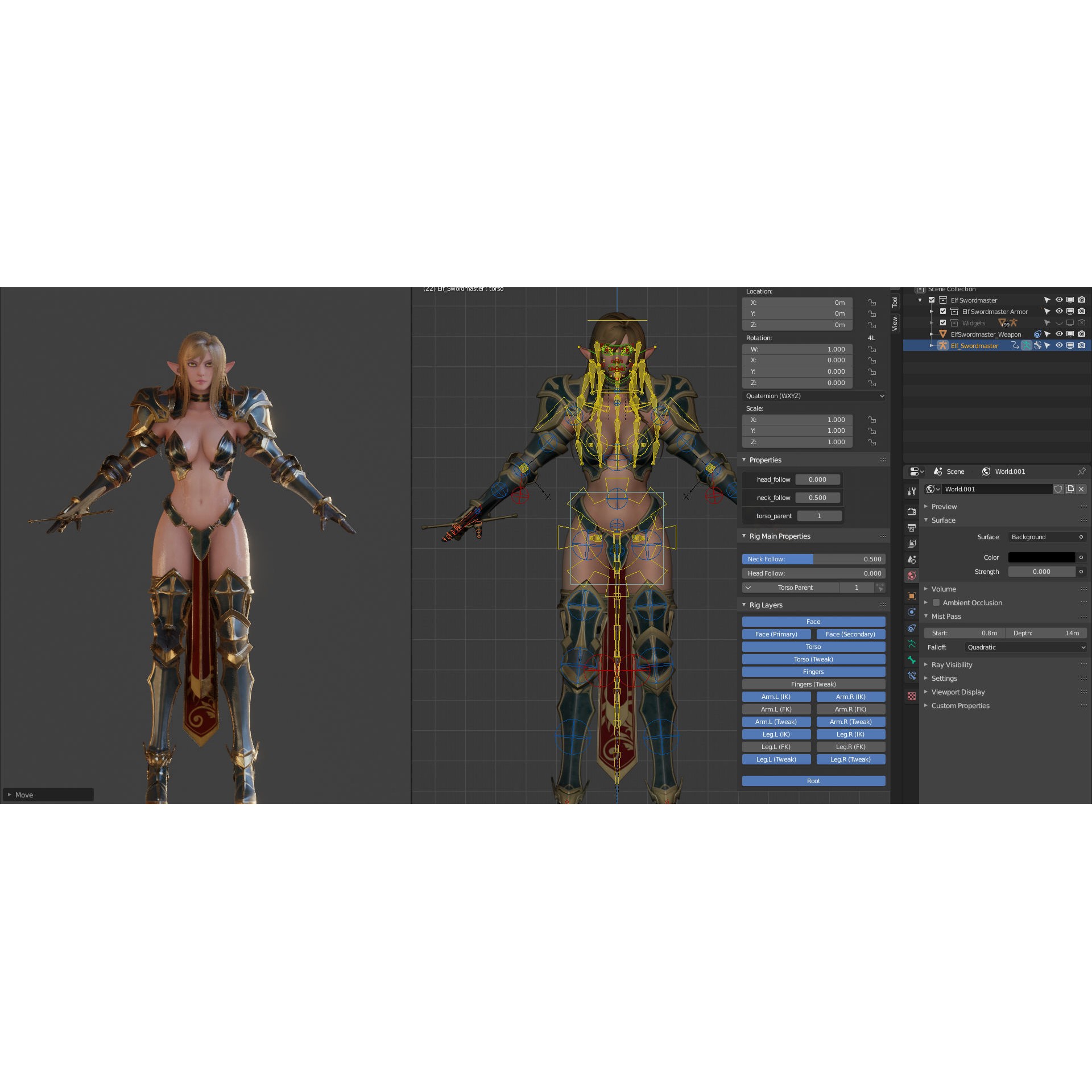Enable the Ambient Occlusion checkbox
This screenshot has width=1092, height=1092.
[x=936, y=602]
